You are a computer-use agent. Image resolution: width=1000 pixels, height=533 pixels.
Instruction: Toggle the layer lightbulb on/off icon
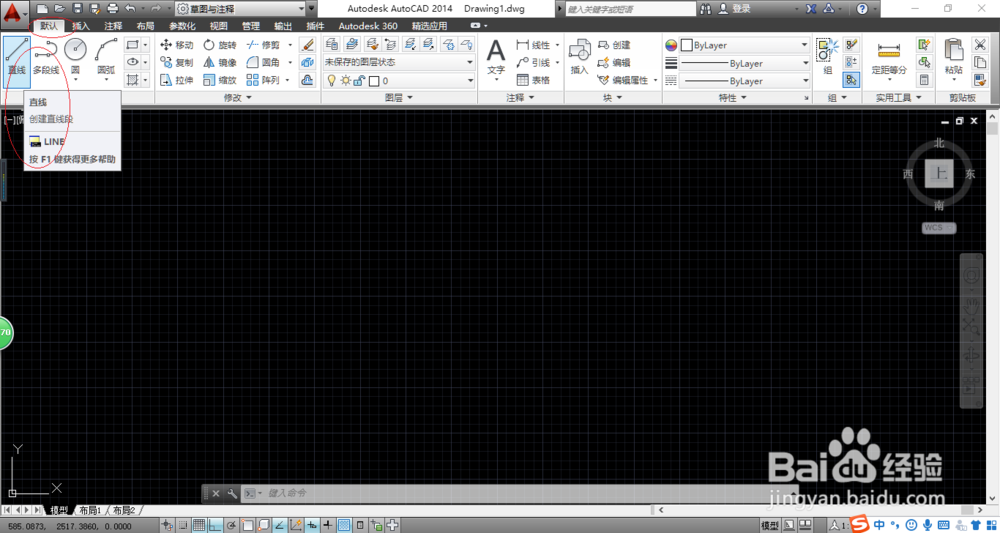(x=332, y=81)
